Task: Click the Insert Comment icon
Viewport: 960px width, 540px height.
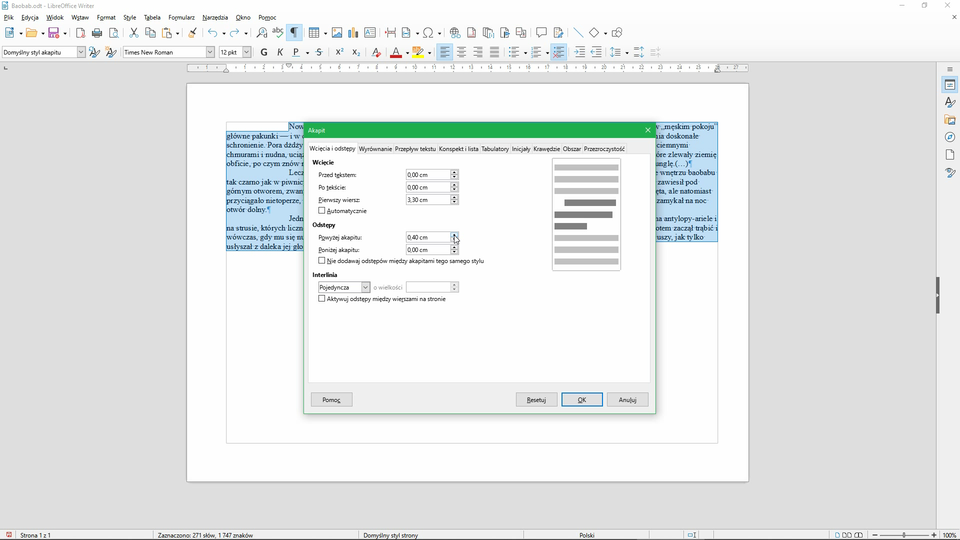Action: click(x=541, y=33)
